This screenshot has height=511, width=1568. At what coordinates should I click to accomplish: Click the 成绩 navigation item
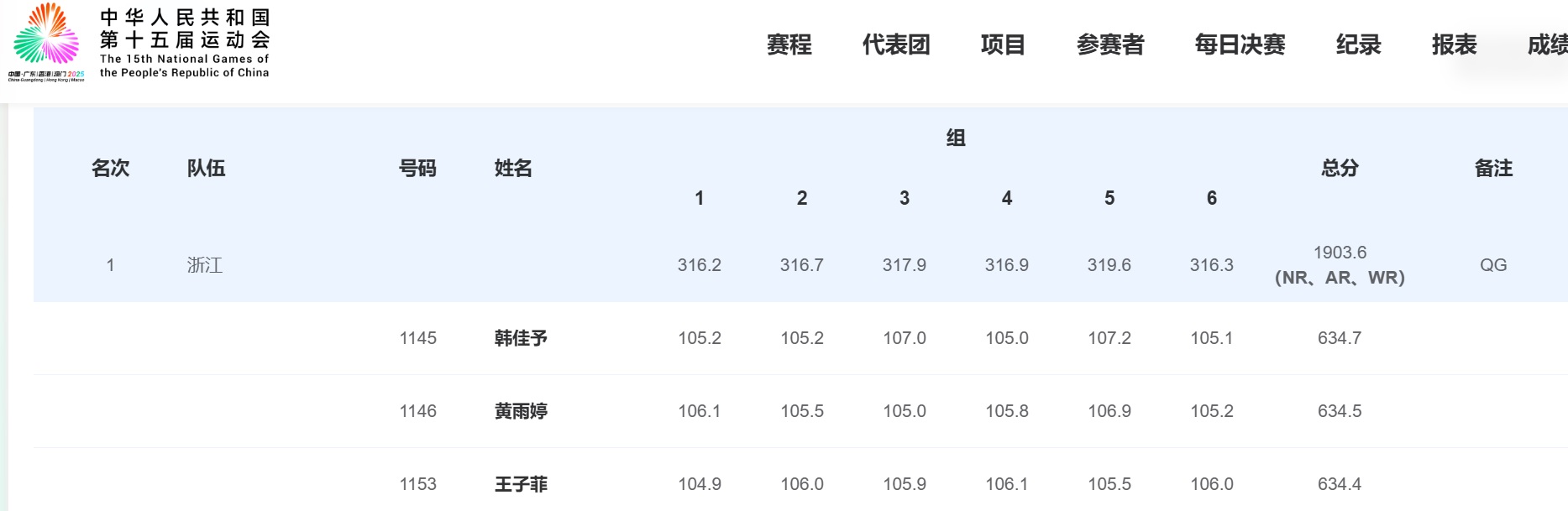coord(1547,44)
